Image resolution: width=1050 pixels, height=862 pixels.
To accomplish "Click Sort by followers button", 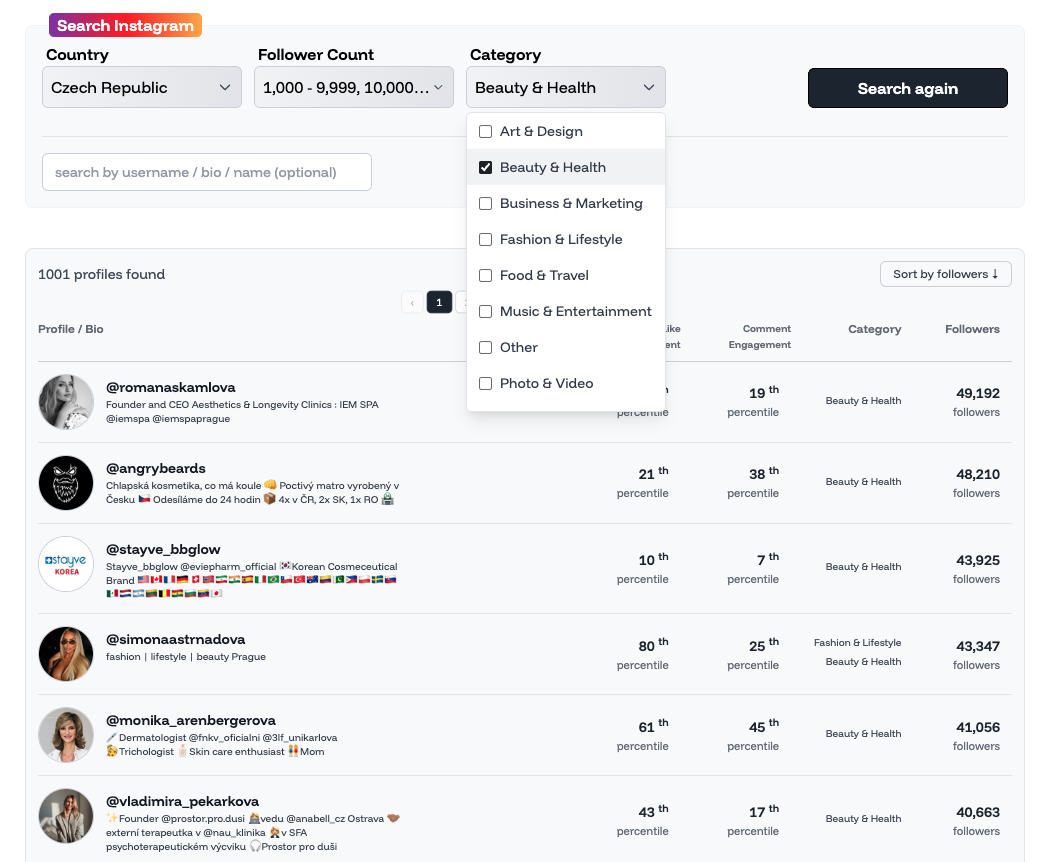I will click(945, 274).
